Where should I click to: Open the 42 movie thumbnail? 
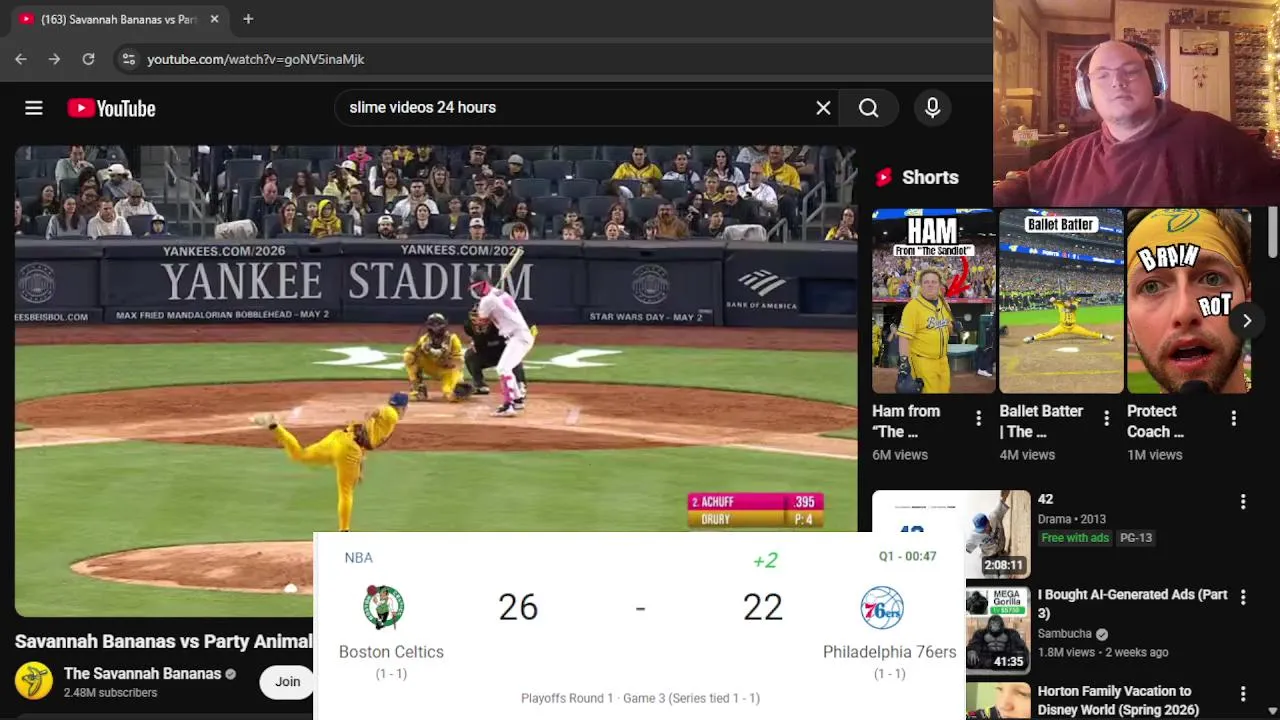(x=951, y=534)
